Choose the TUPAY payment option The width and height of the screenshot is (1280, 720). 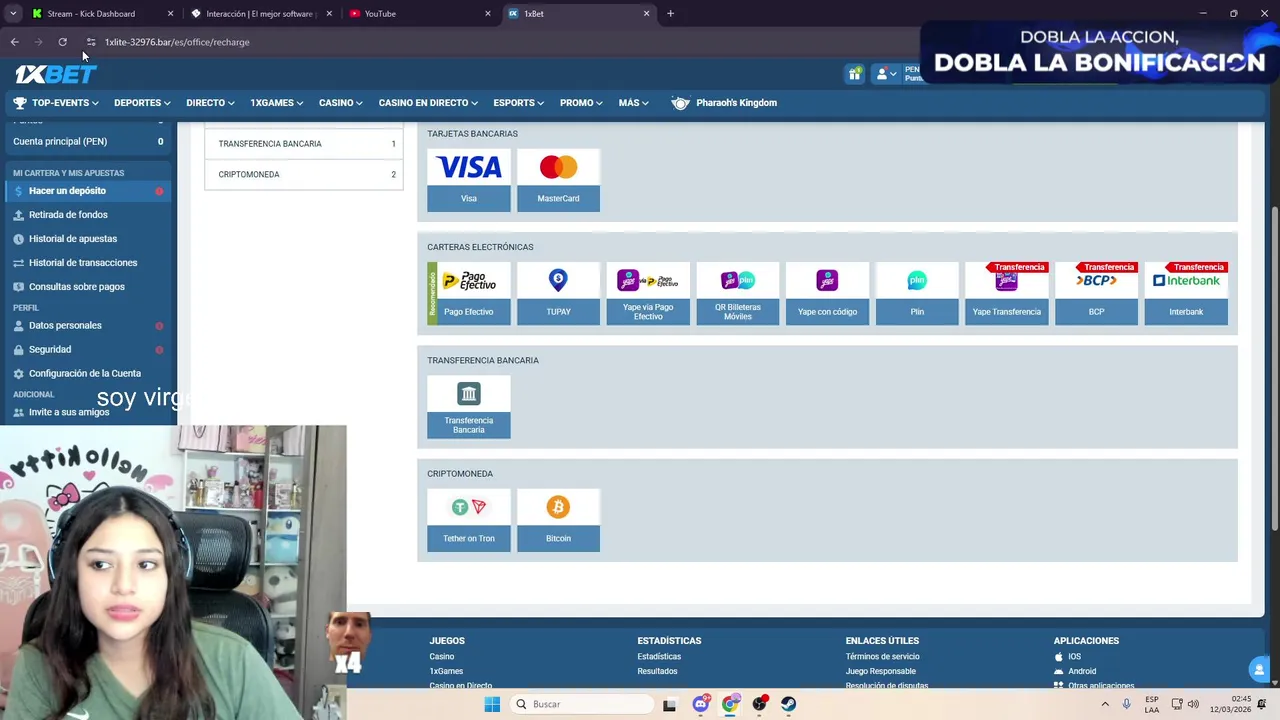[558, 293]
